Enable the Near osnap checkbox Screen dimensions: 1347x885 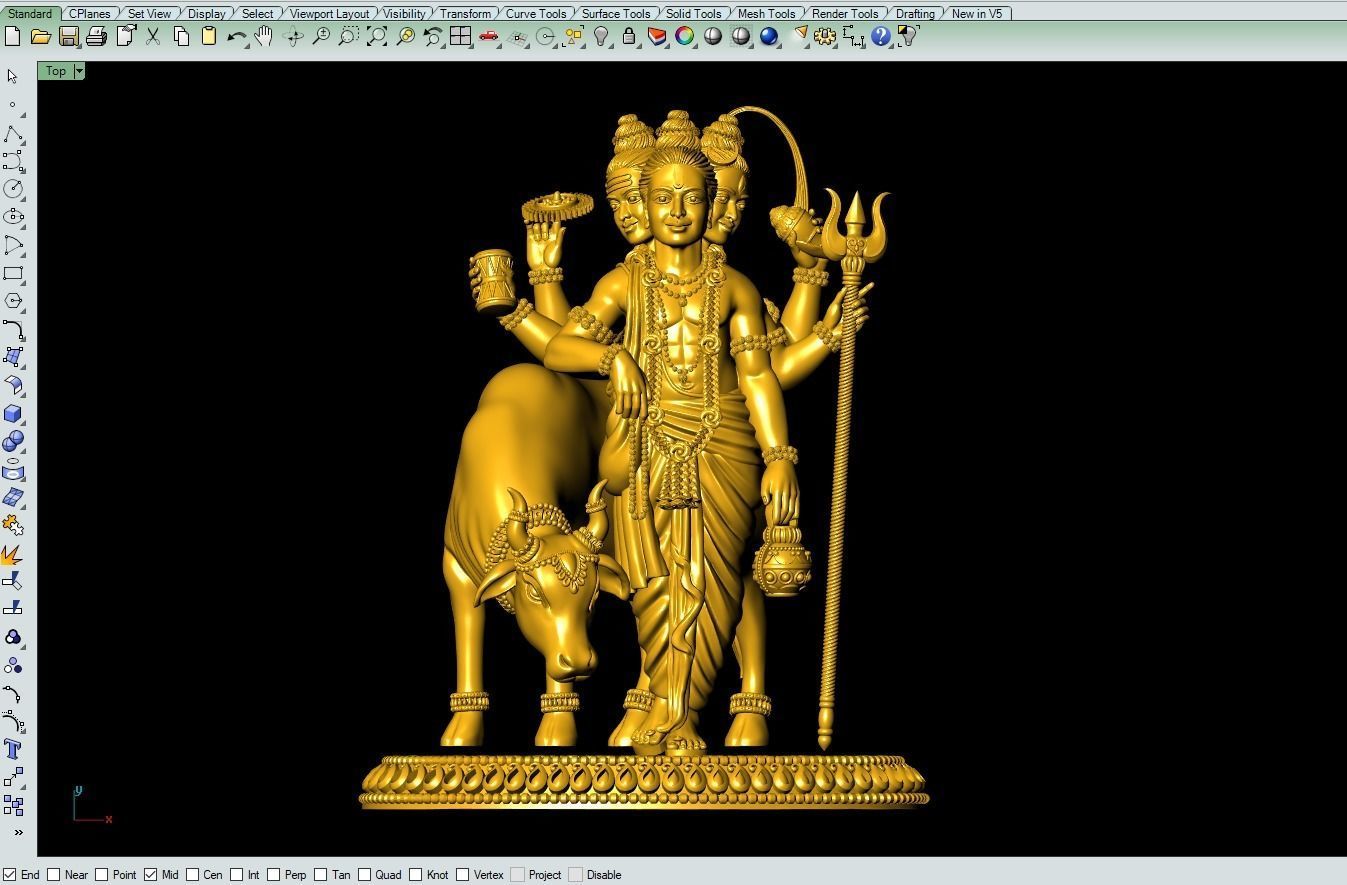(54, 874)
